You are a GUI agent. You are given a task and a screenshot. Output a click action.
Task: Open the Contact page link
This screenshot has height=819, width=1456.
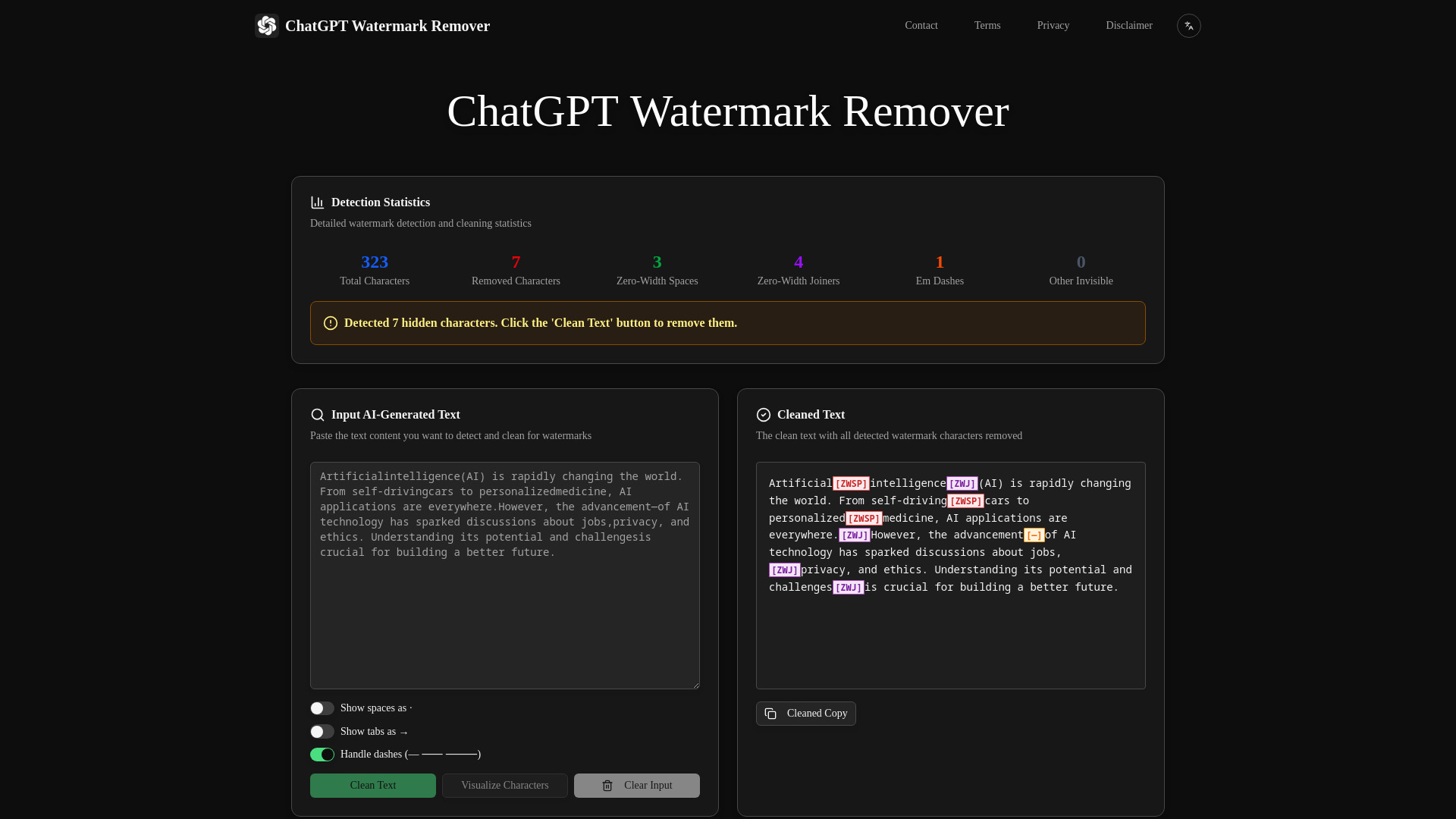click(x=921, y=26)
